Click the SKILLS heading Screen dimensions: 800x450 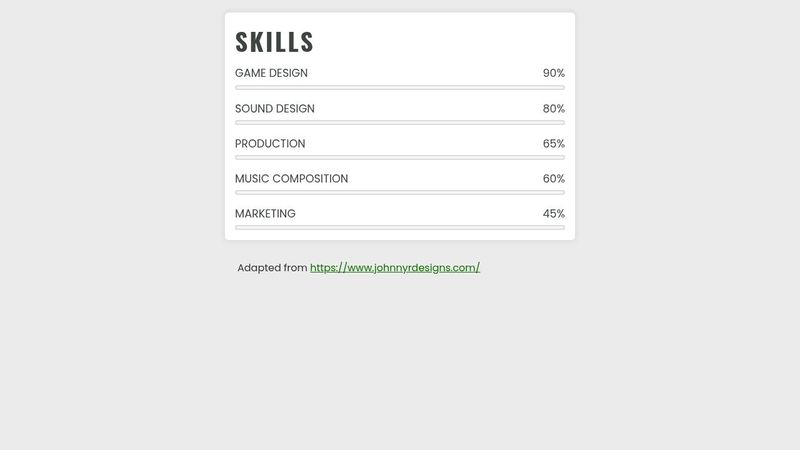pyautogui.click(x=274, y=42)
